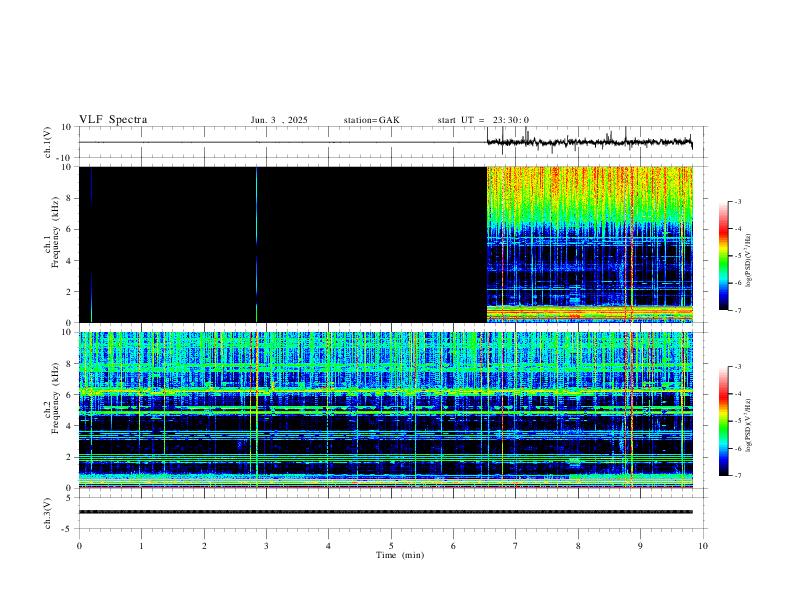Click the 'VLF Spectra' title text
792x612 pixels.
(113, 120)
